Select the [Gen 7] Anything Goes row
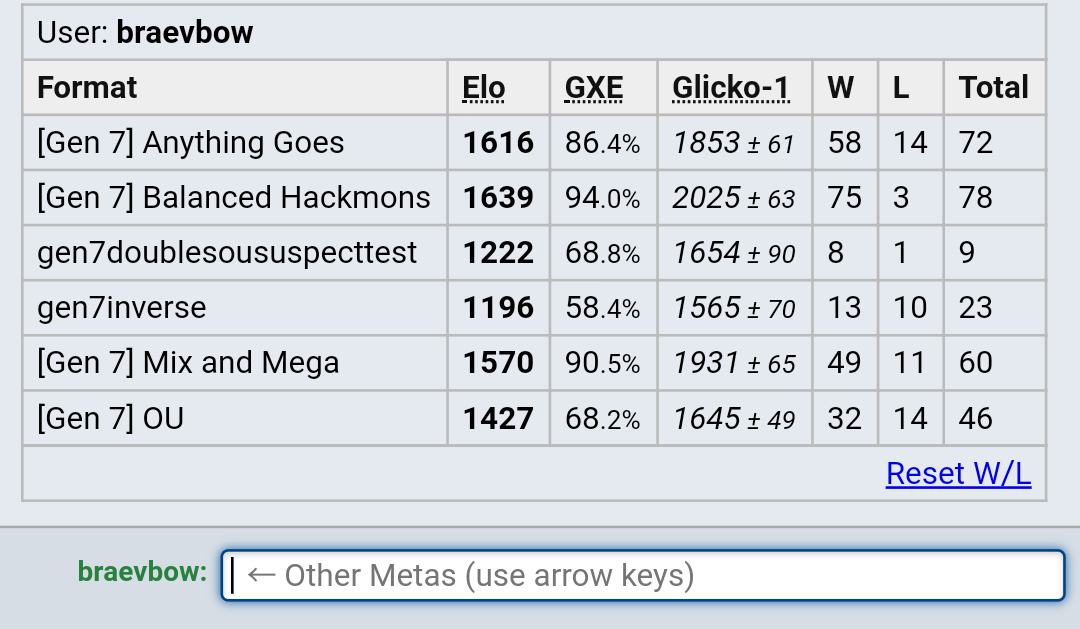 pos(534,143)
